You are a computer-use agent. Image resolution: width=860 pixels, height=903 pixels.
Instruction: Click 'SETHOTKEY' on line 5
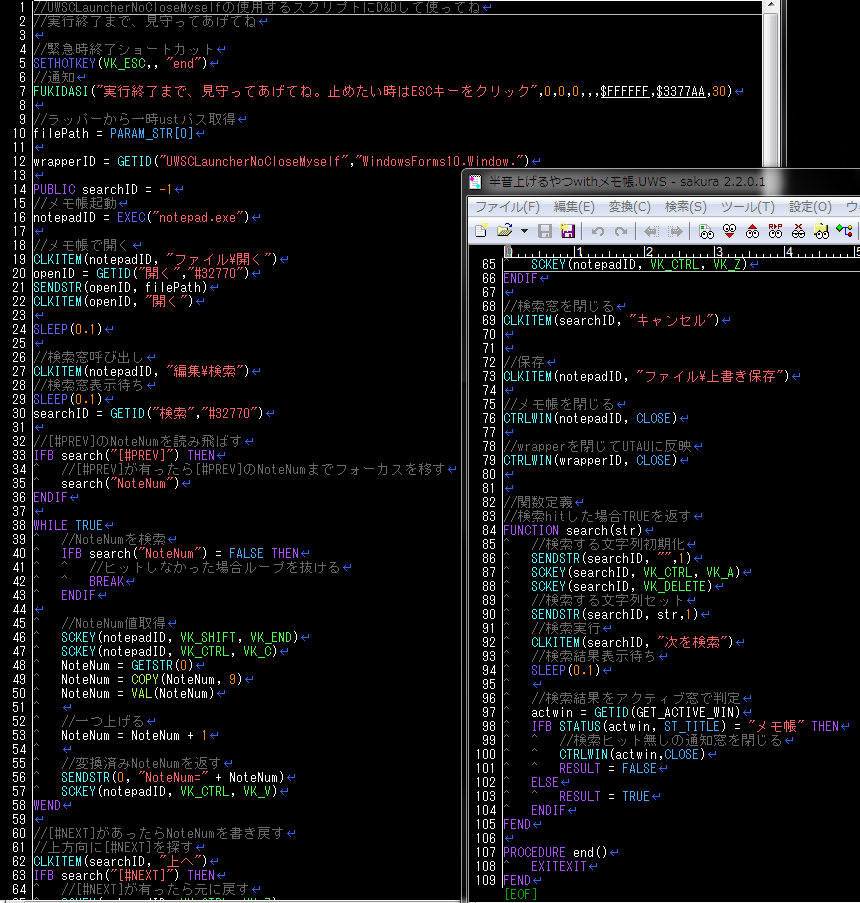click(65, 63)
